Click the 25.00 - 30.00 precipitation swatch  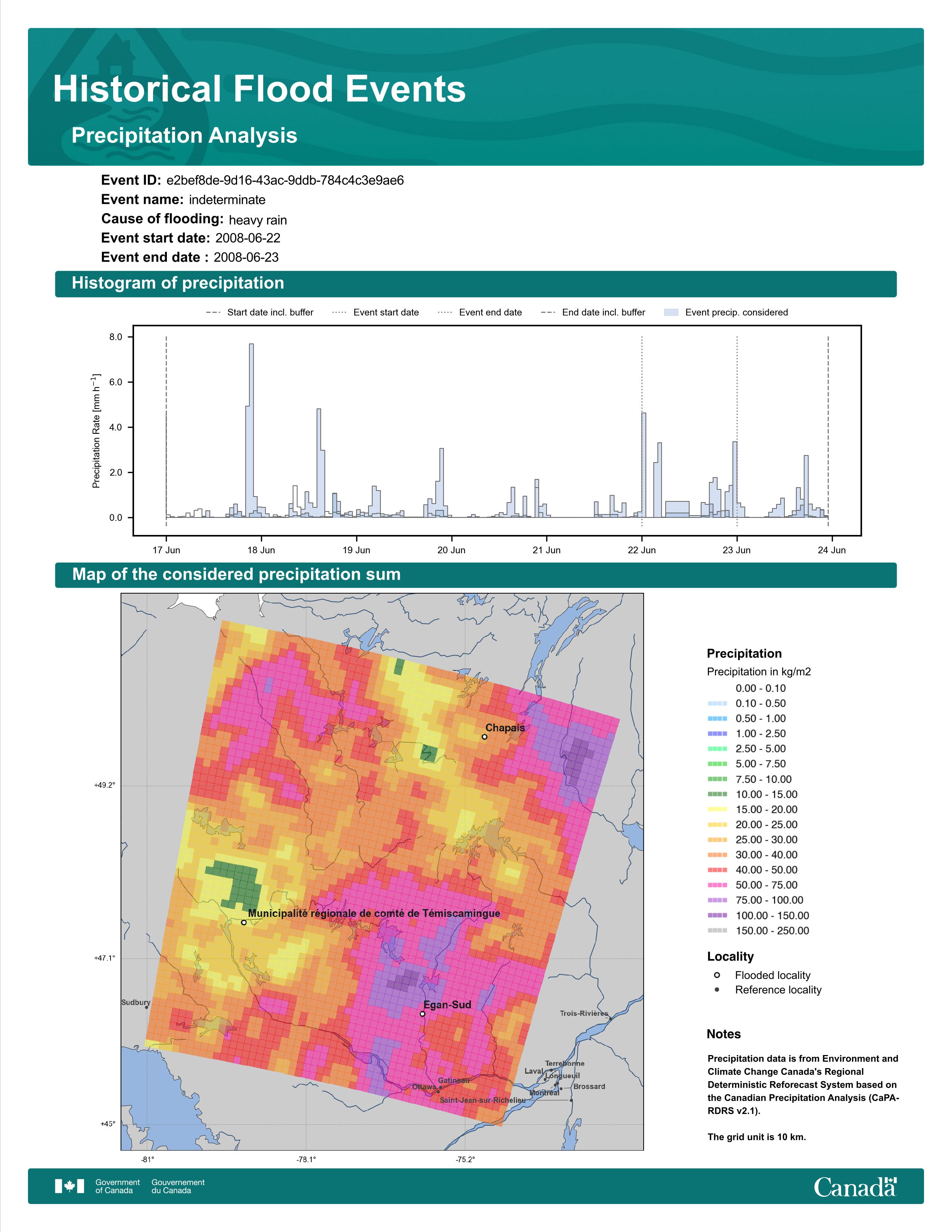click(717, 840)
